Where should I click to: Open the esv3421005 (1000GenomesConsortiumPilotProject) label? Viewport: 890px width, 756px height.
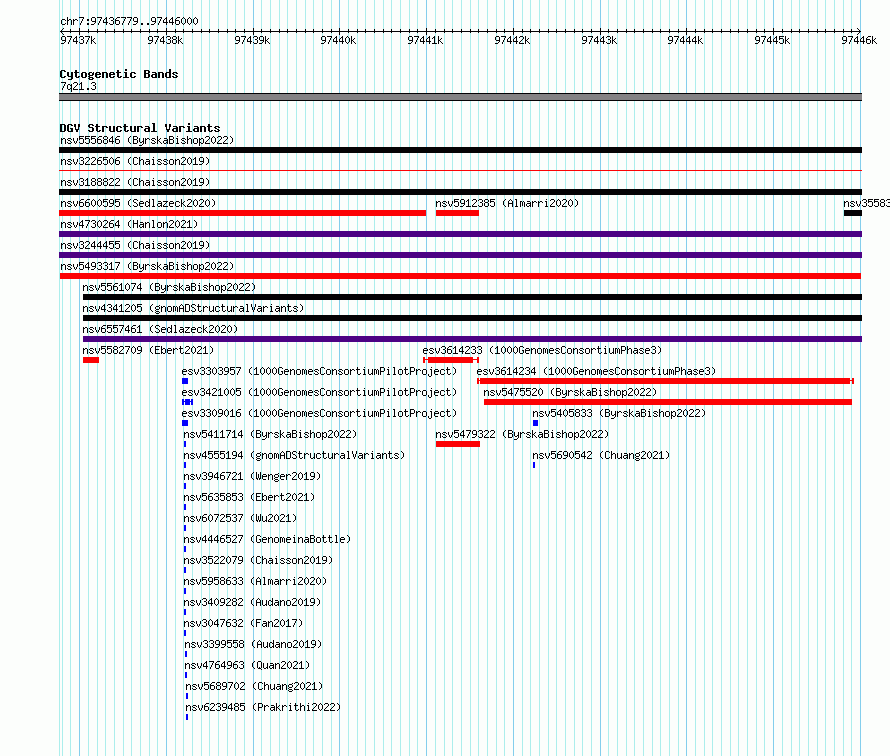[x=319, y=392]
